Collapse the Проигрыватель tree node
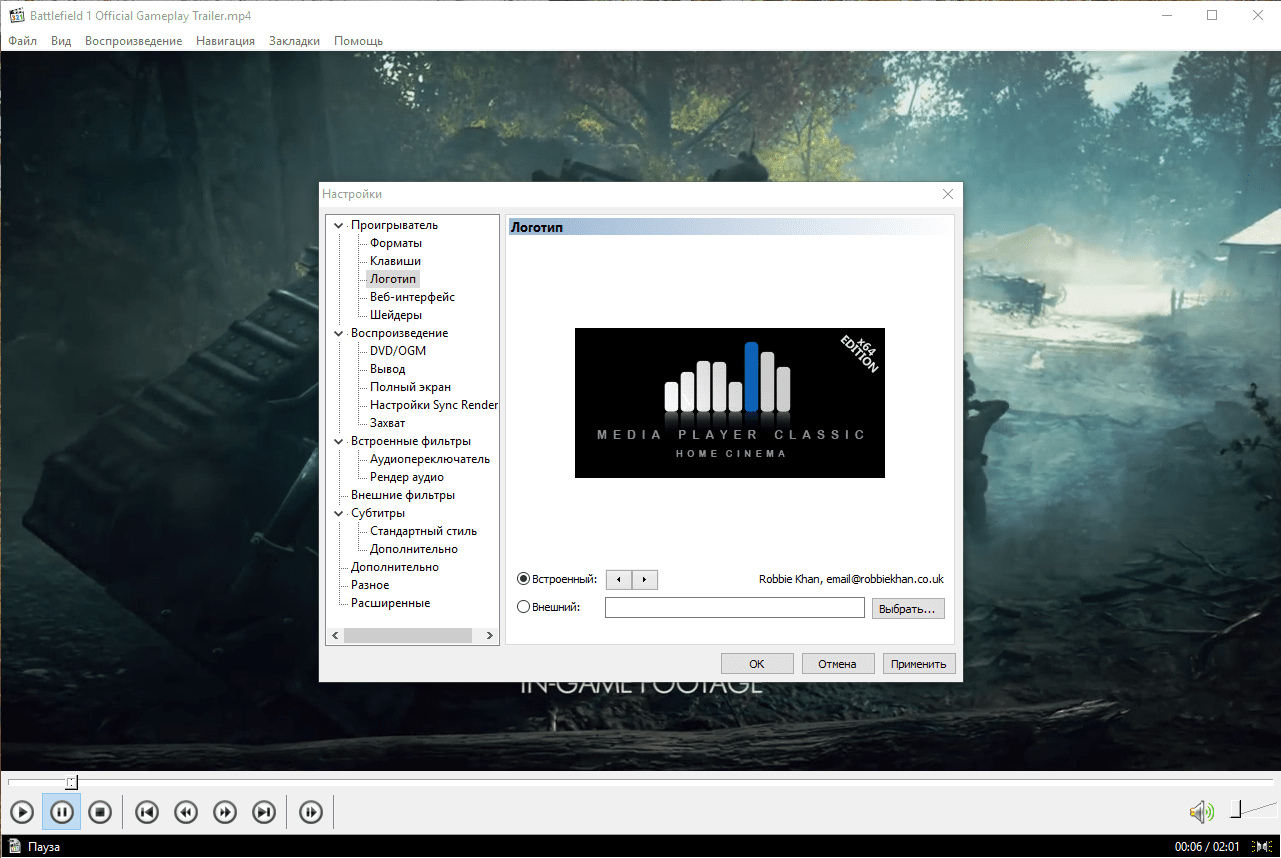The image size is (1281, 858). [x=339, y=225]
